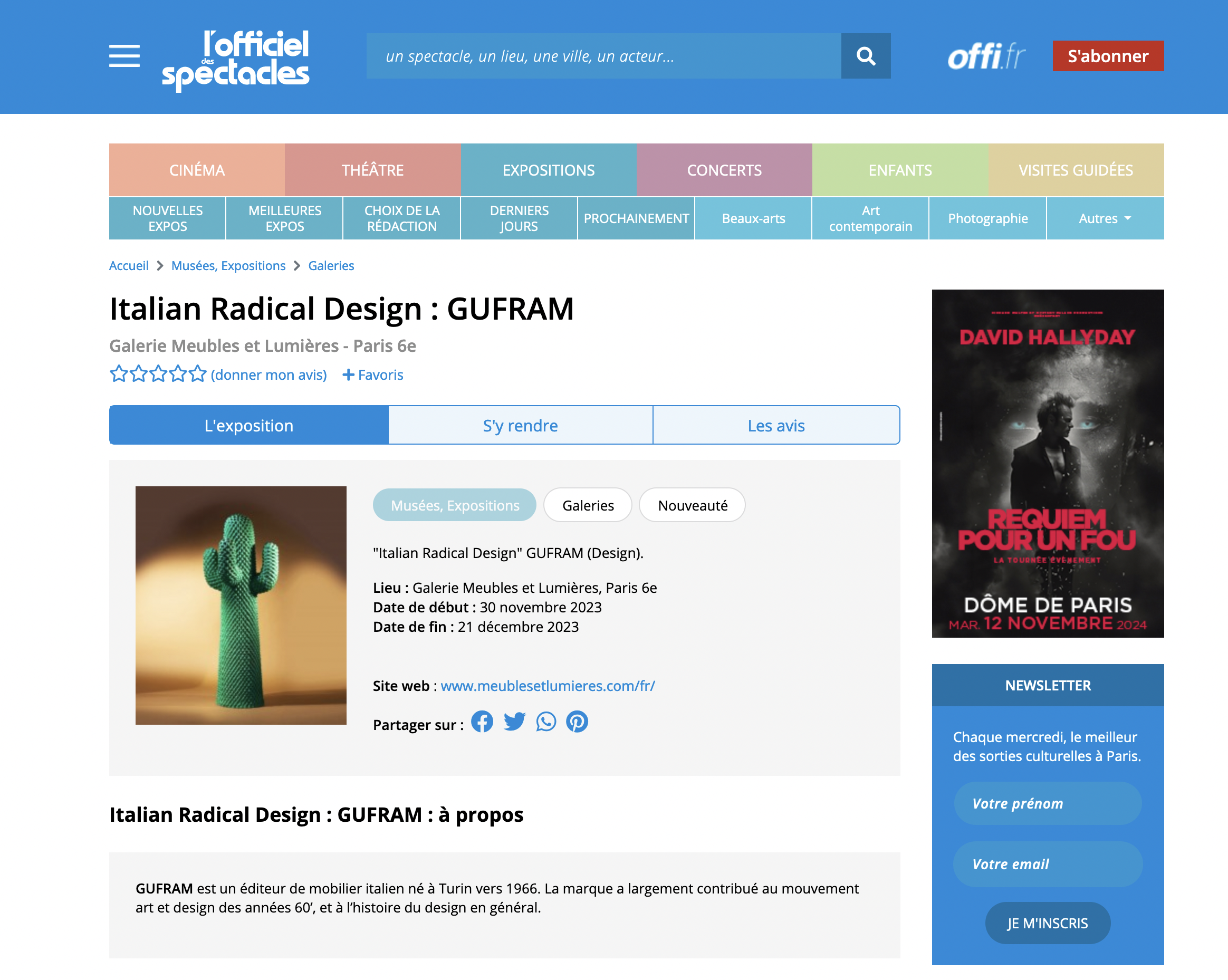1228x980 pixels.
Task: Rate with the second star
Action: coord(138,374)
